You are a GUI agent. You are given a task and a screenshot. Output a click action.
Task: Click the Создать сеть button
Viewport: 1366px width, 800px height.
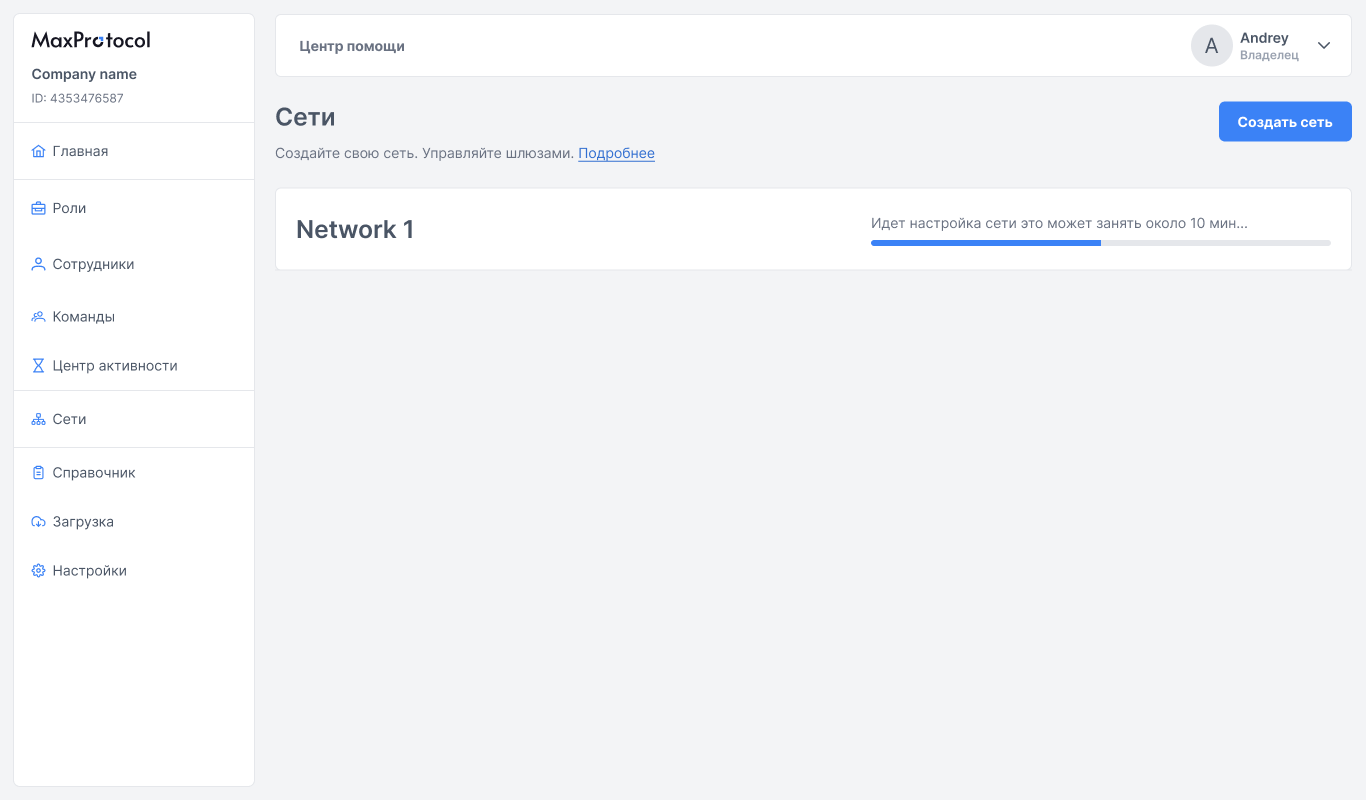pyautogui.click(x=1285, y=122)
